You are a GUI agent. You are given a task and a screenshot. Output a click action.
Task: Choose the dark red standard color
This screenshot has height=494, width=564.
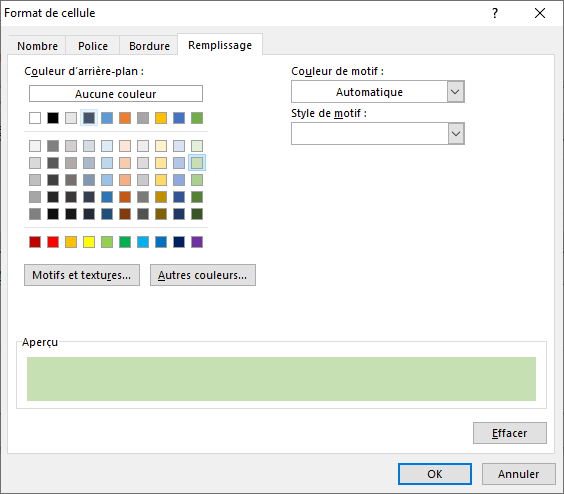tap(35, 242)
